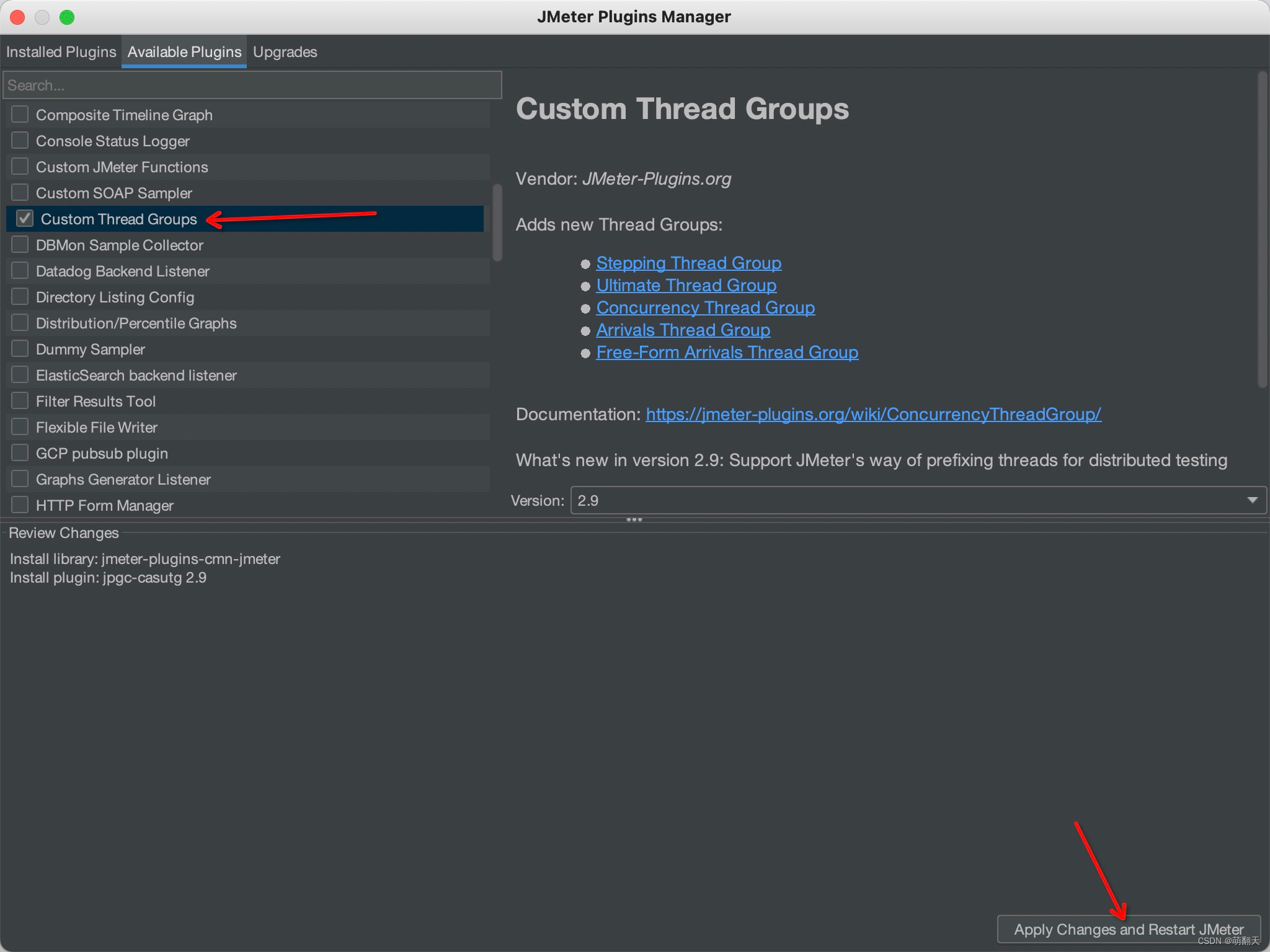Open the Ultimate Thread Group link
This screenshot has width=1270, height=952.
686,285
